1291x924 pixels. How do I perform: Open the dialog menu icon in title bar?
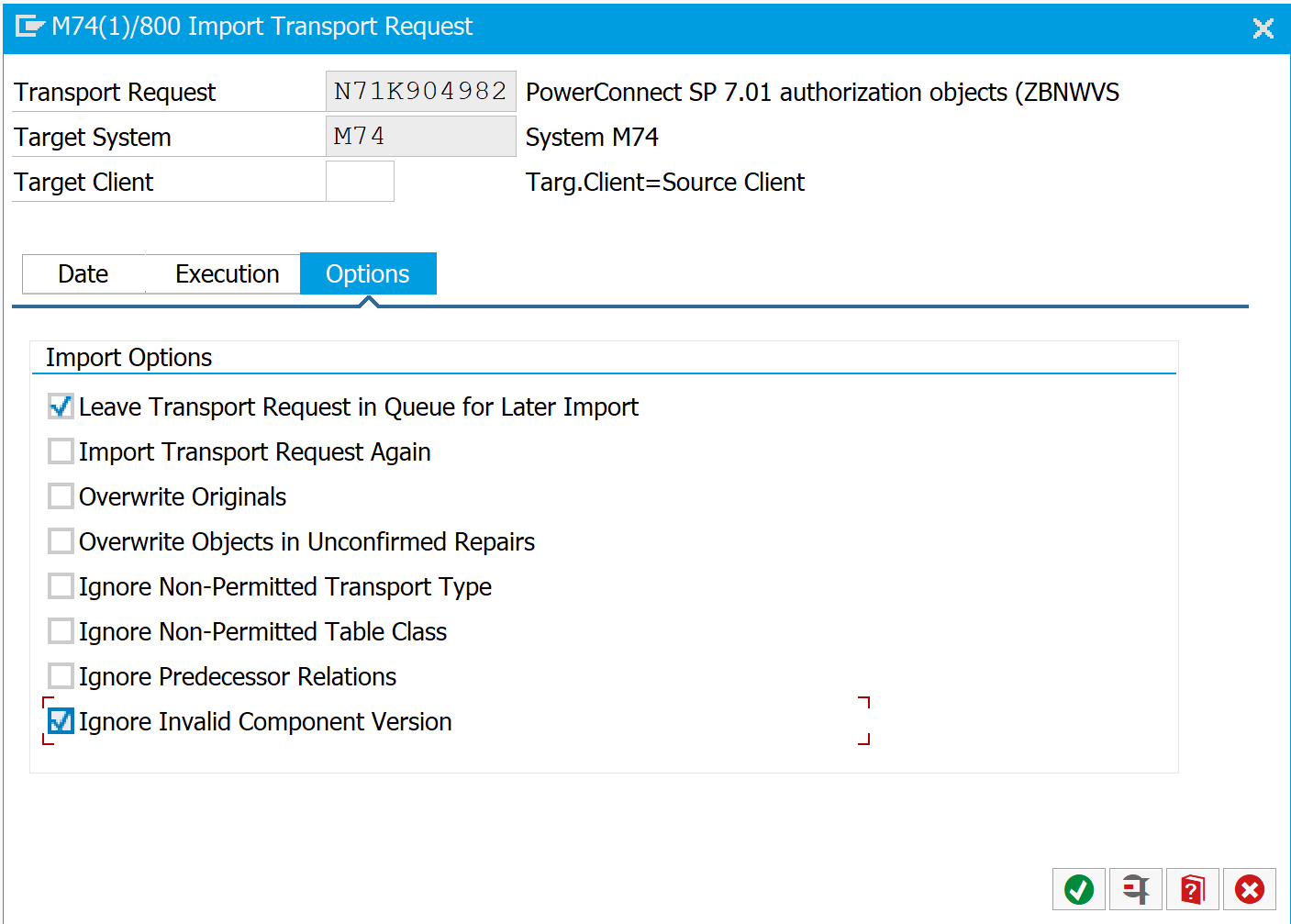pyautogui.click(x=28, y=27)
